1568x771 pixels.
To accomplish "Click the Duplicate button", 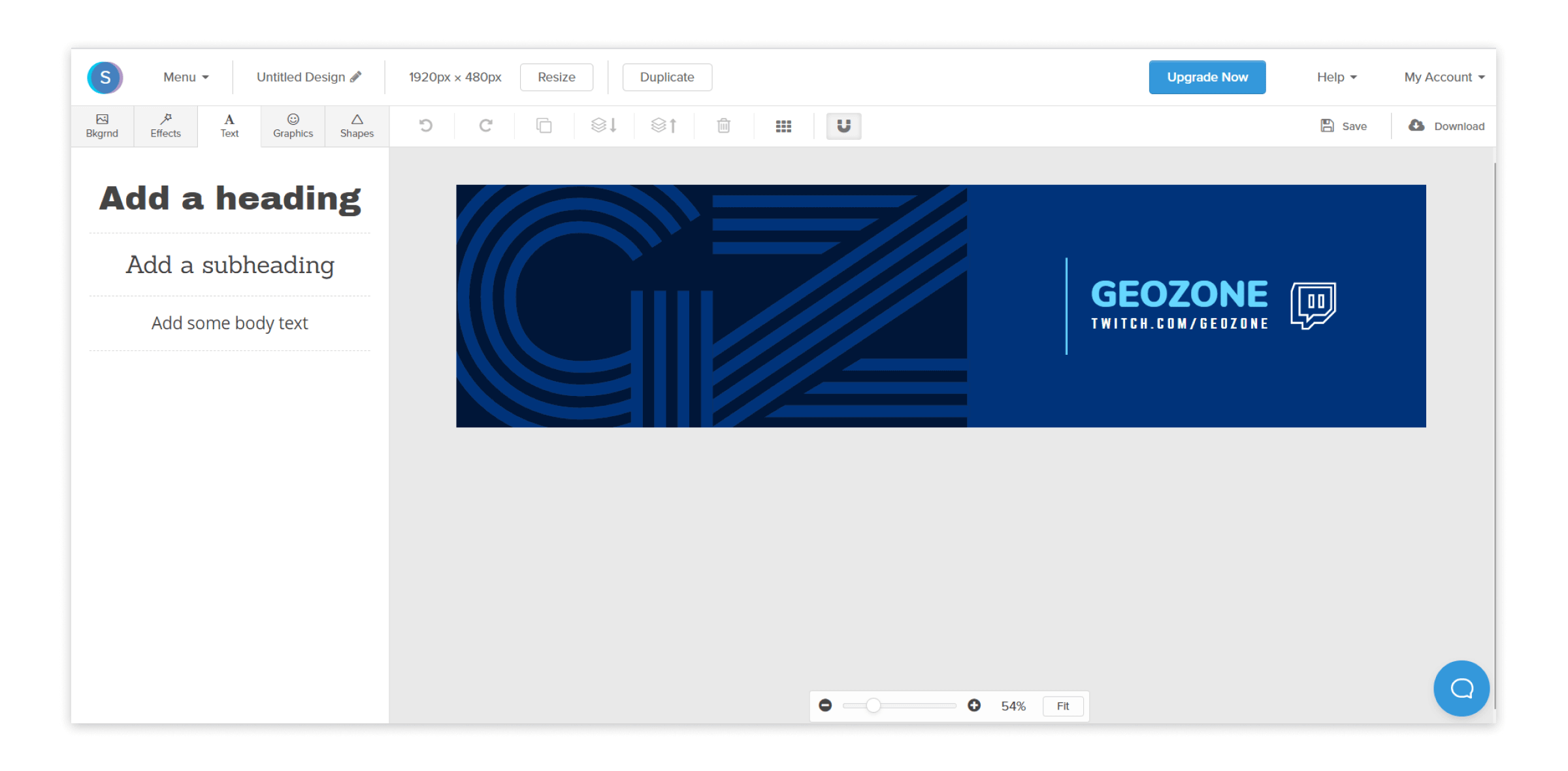I will [667, 77].
